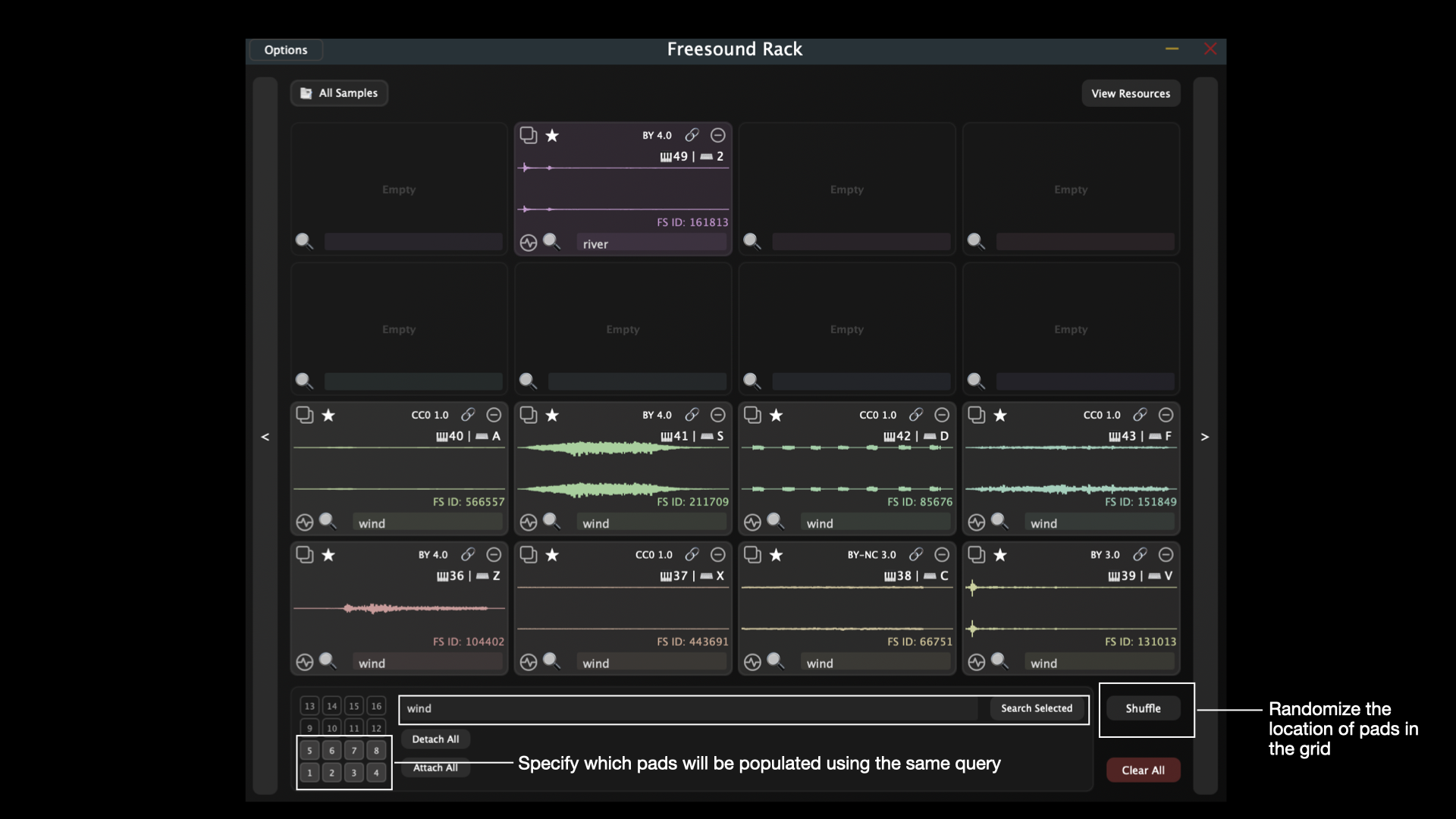Screen dimensions: 1456x819
Task: Click the search magnifier on the FS ID 443691 pad
Action: tap(551, 661)
